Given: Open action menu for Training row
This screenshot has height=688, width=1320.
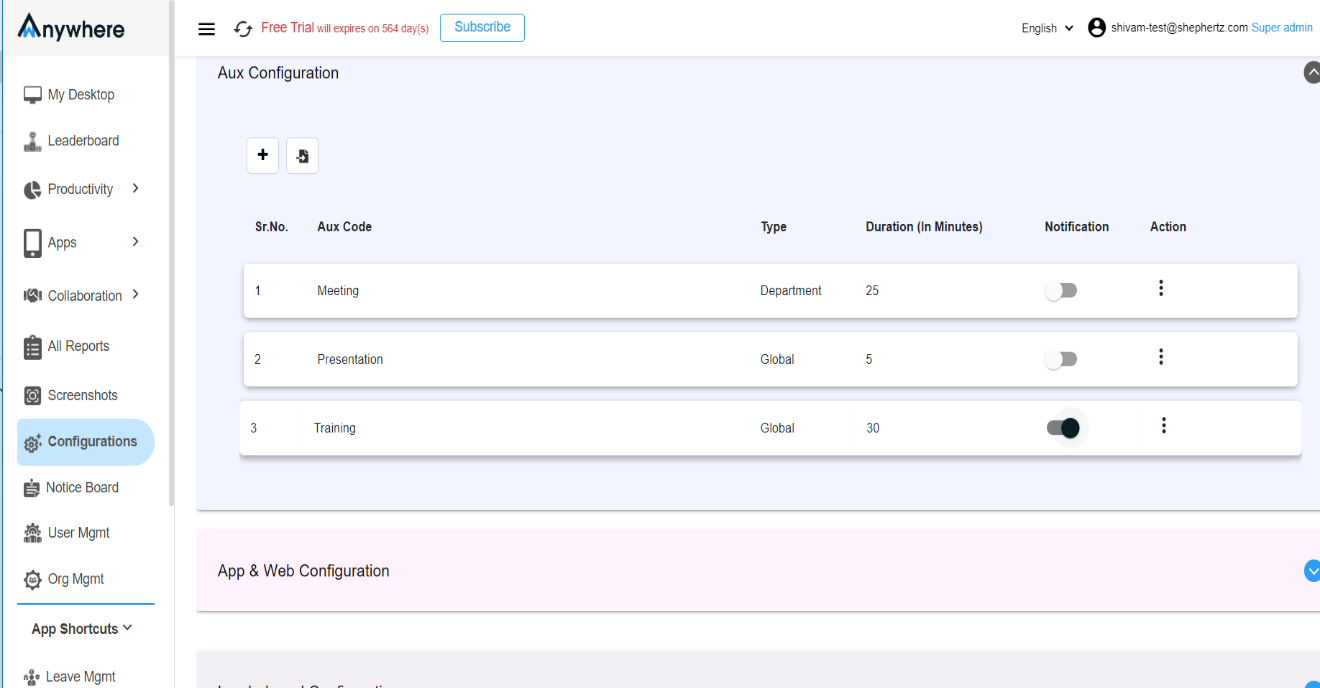Looking at the screenshot, I should pos(1164,426).
